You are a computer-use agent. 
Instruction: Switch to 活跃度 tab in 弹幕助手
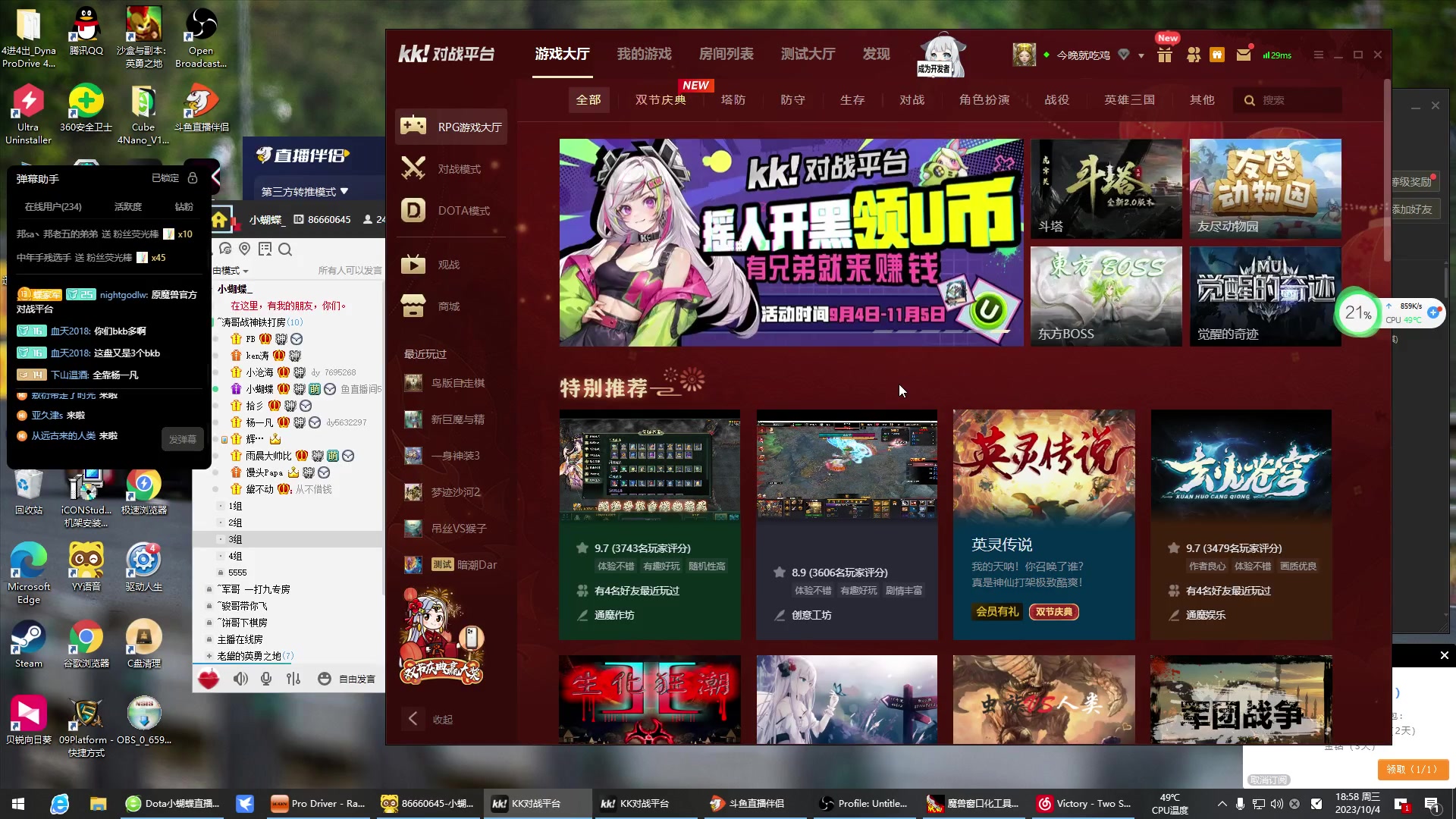pyautogui.click(x=127, y=206)
